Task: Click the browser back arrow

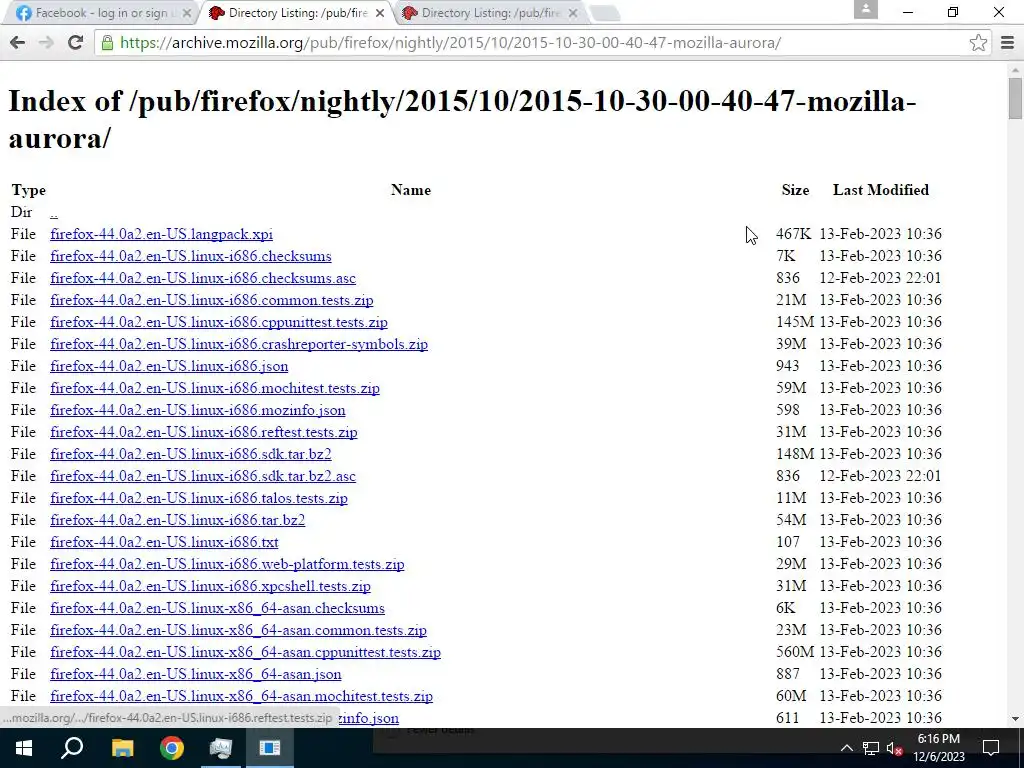Action: pyautogui.click(x=18, y=42)
